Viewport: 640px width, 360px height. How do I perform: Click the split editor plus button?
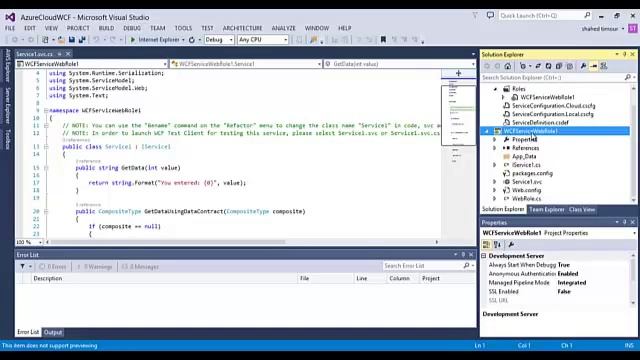tap(458, 73)
